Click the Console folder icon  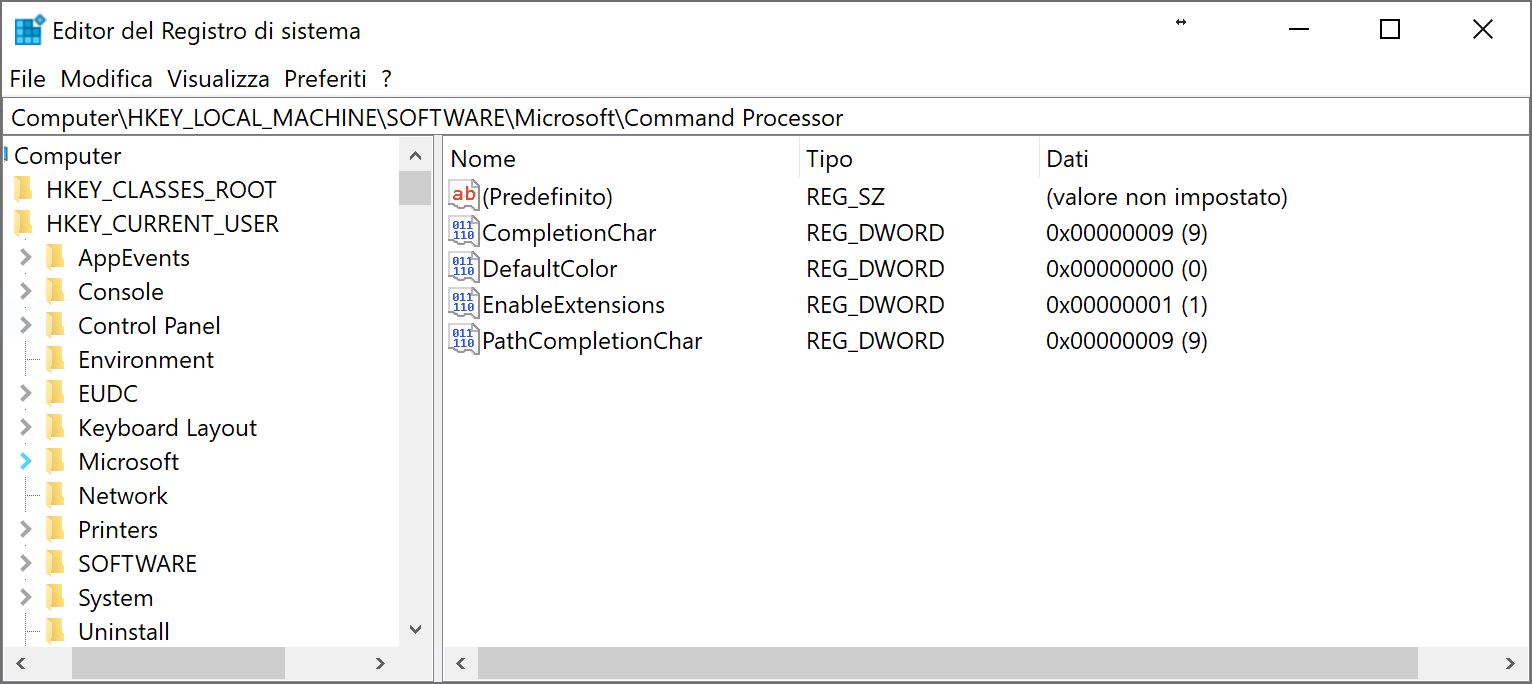[56, 292]
